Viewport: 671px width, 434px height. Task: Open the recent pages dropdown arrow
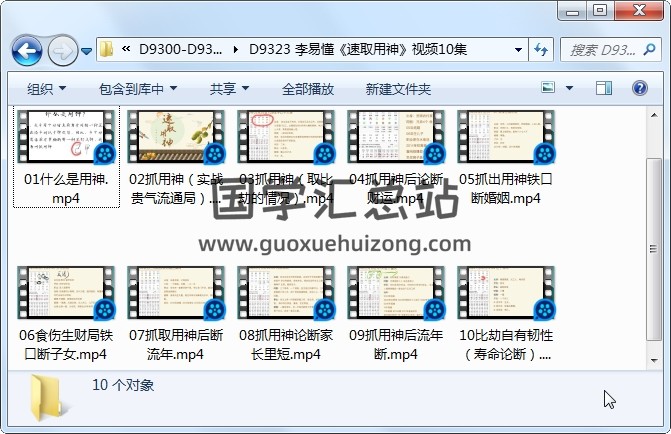tap(86, 50)
